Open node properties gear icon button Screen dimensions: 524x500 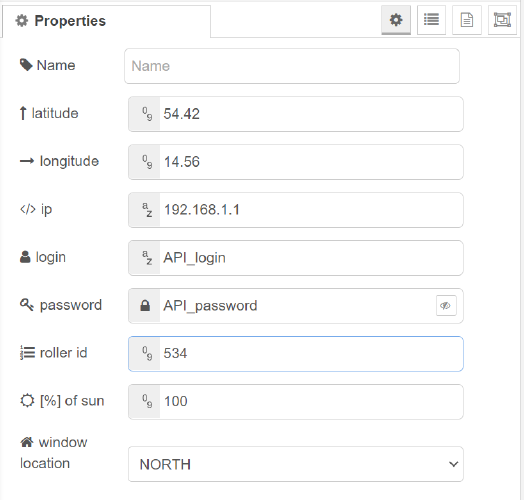pos(396,20)
